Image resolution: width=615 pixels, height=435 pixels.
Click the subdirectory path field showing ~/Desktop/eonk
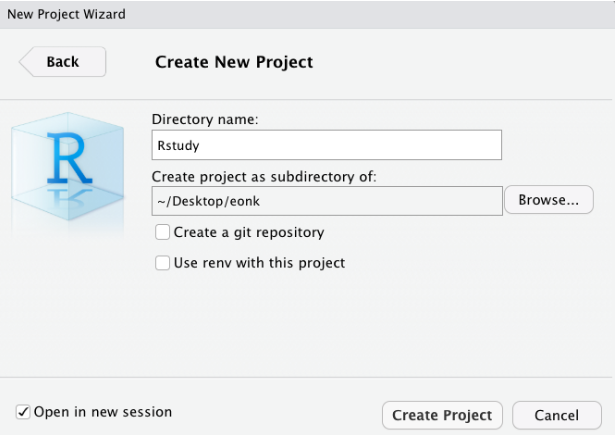point(326,201)
